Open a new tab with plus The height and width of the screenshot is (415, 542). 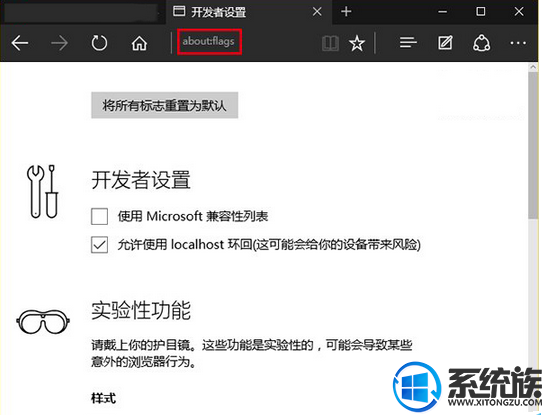tap(346, 12)
